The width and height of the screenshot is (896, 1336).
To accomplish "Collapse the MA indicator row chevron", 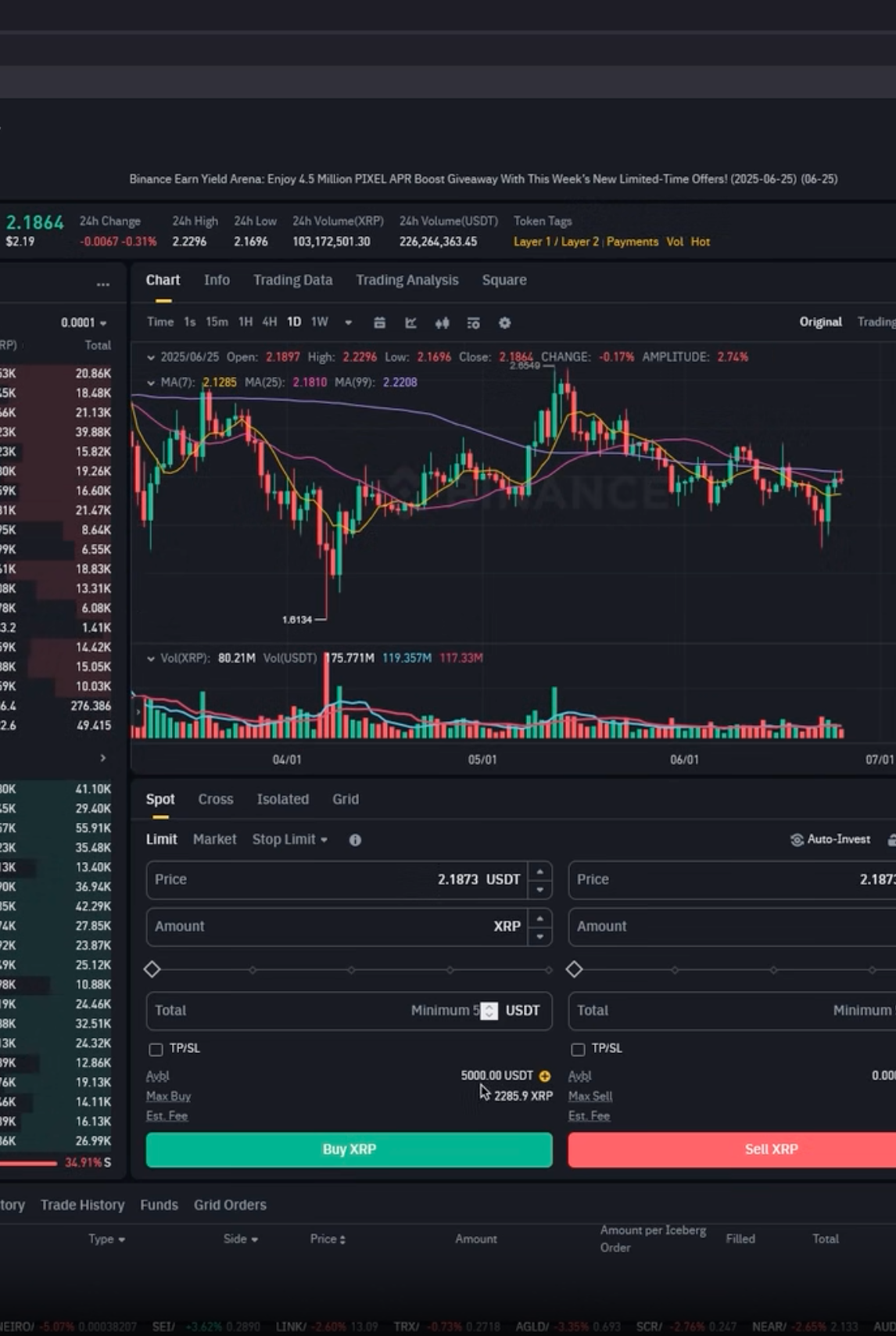I will (151, 382).
